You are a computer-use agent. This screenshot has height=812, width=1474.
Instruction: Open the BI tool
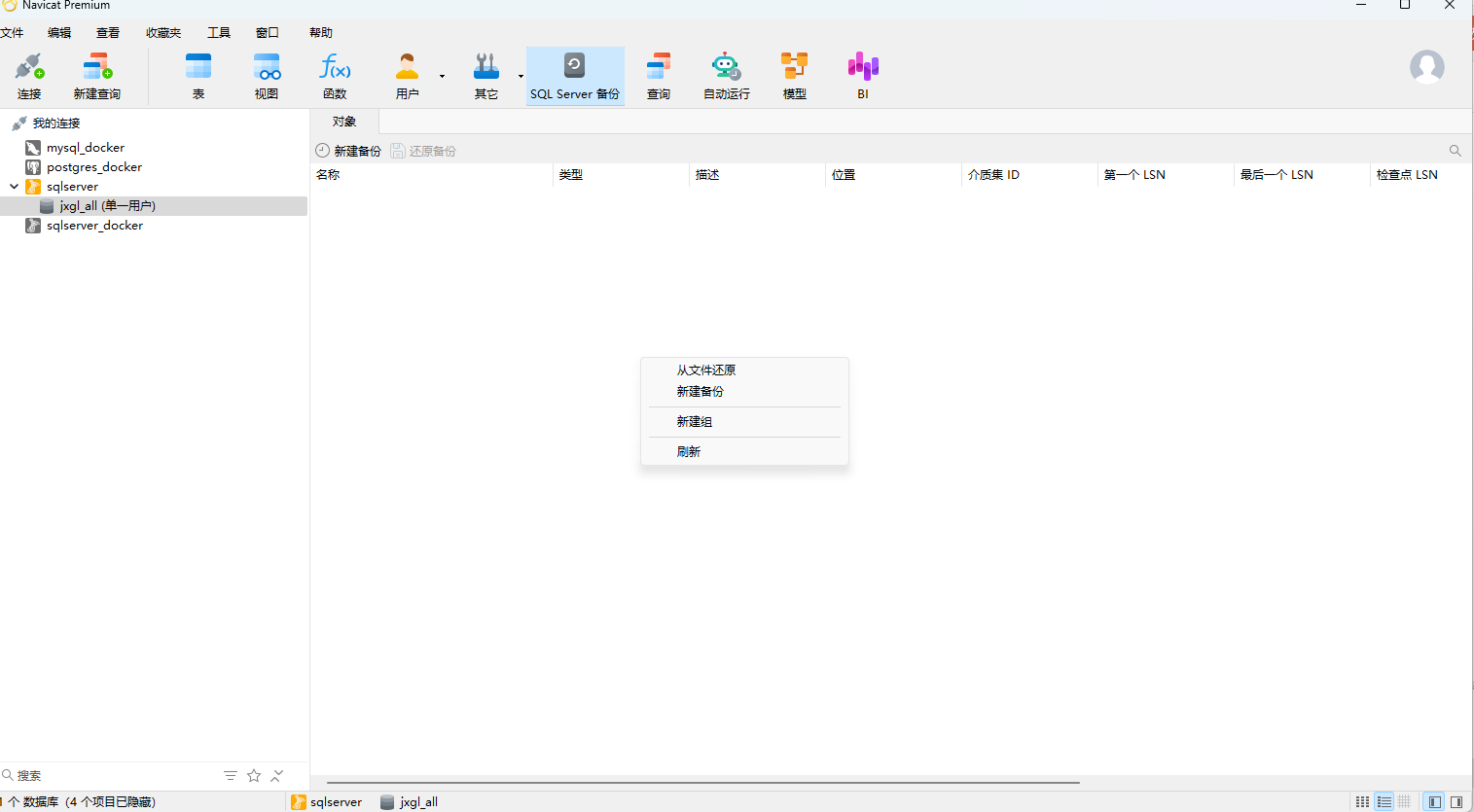pyautogui.click(x=862, y=75)
